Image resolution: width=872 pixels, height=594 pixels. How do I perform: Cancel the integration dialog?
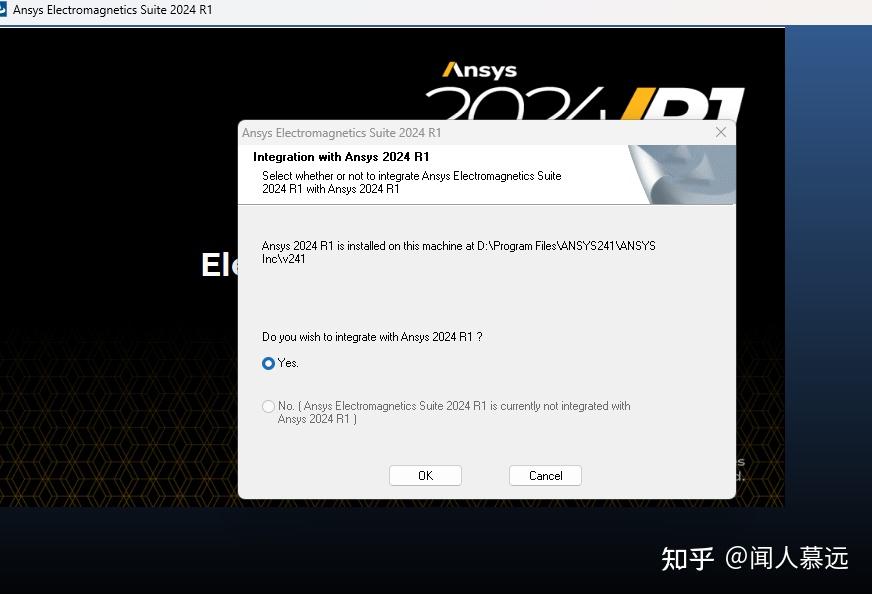[x=545, y=475]
